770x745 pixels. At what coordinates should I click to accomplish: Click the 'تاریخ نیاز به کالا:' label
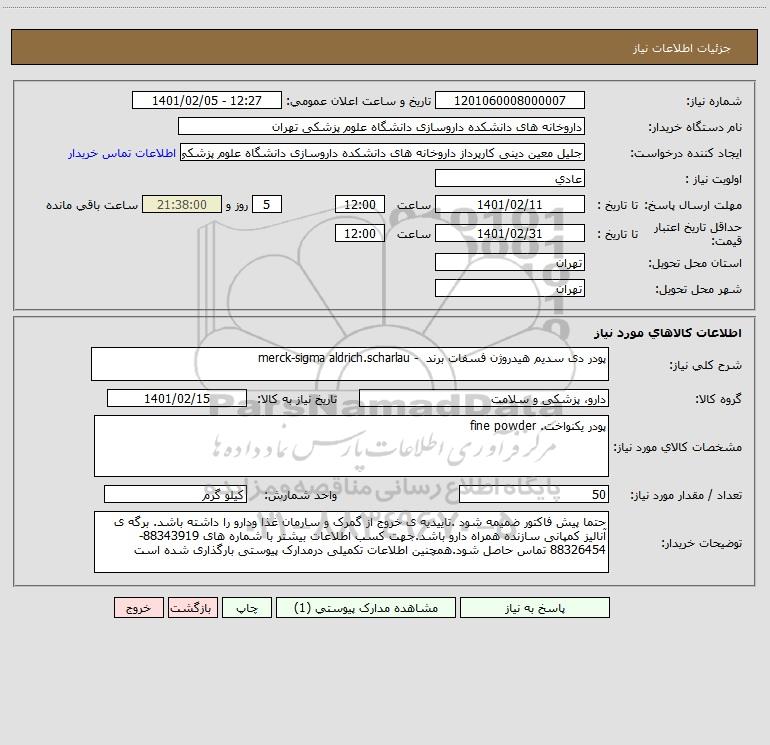(x=297, y=399)
